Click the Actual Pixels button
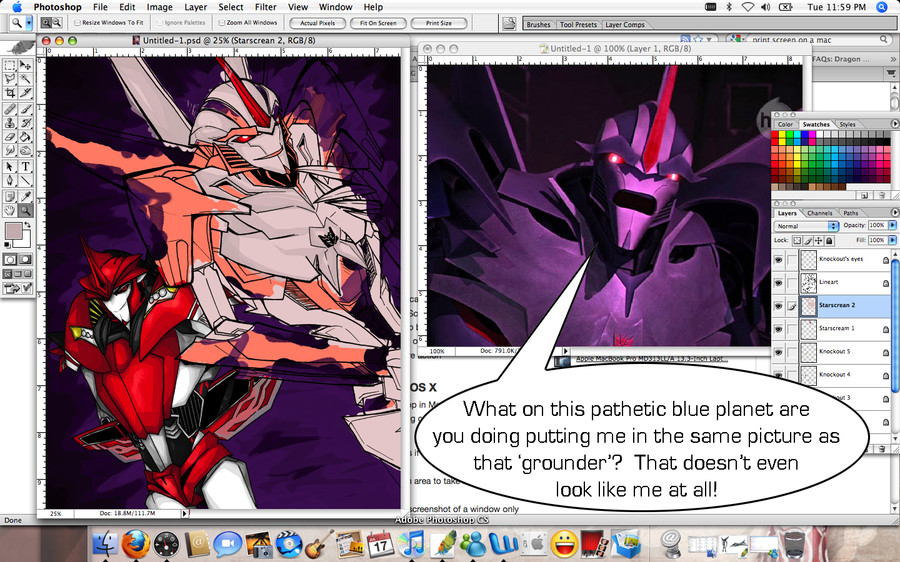The width and height of the screenshot is (900, 562). pyautogui.click(x=317, y=23)
